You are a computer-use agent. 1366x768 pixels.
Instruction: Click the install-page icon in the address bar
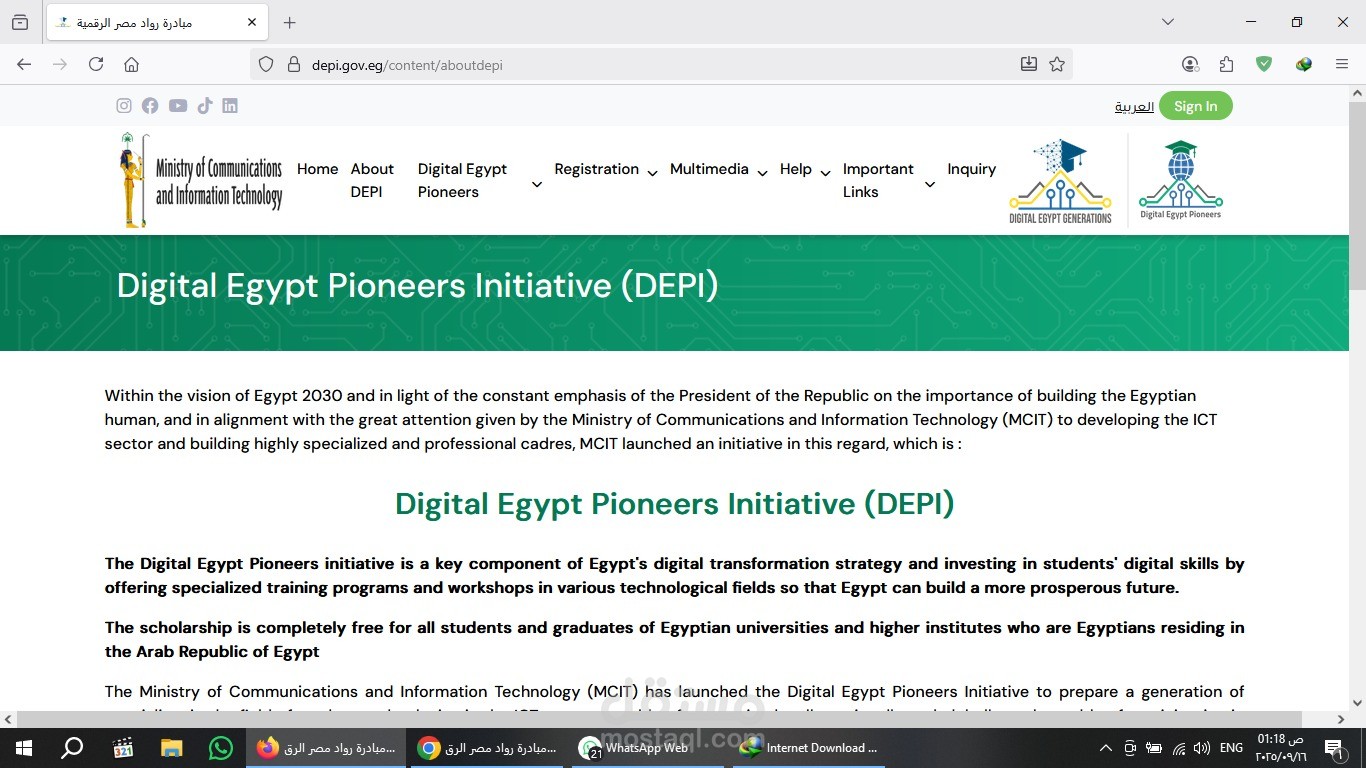coord(1029,64)
